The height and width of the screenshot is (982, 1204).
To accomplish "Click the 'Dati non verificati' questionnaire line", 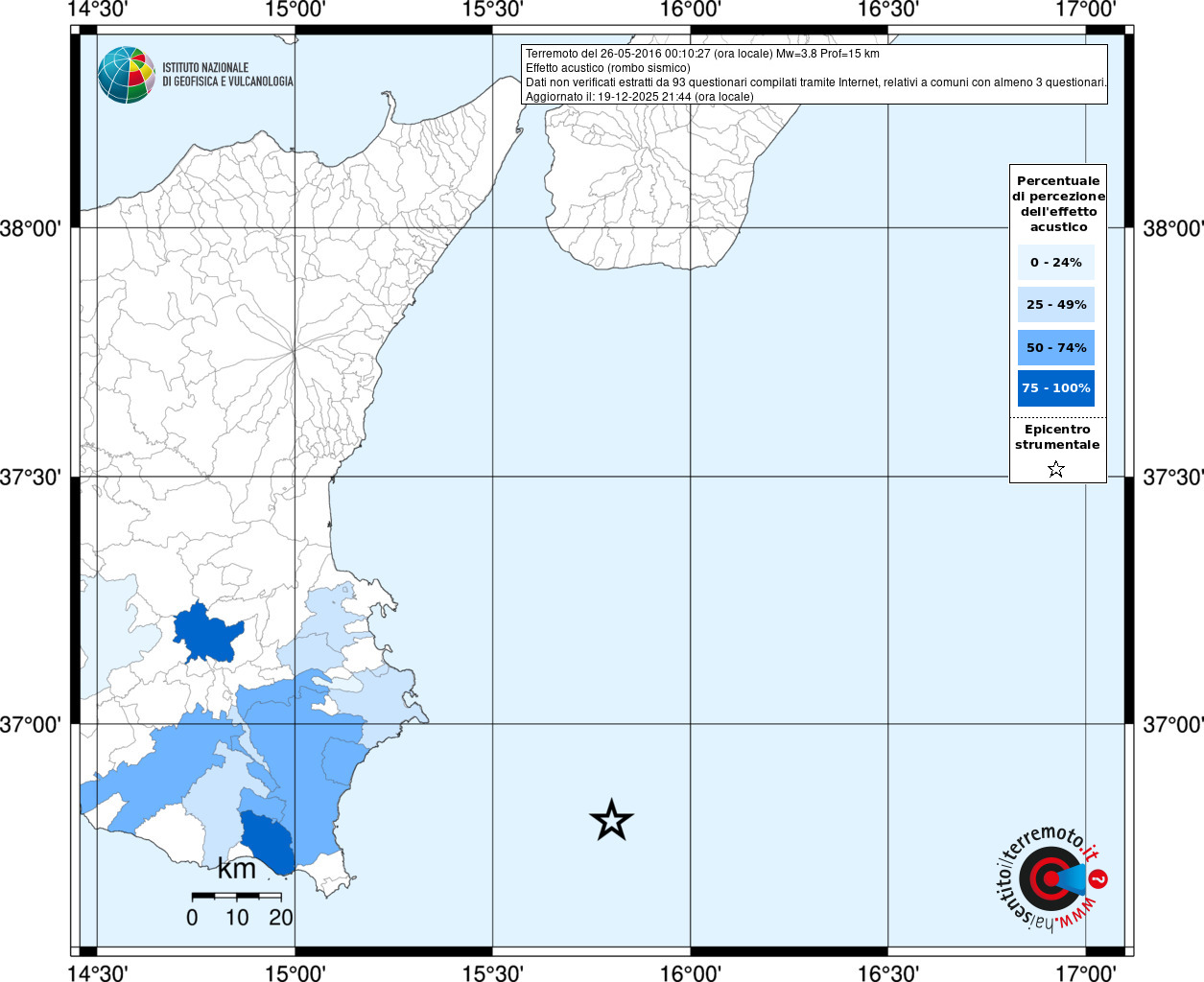I will pos(816,82).
